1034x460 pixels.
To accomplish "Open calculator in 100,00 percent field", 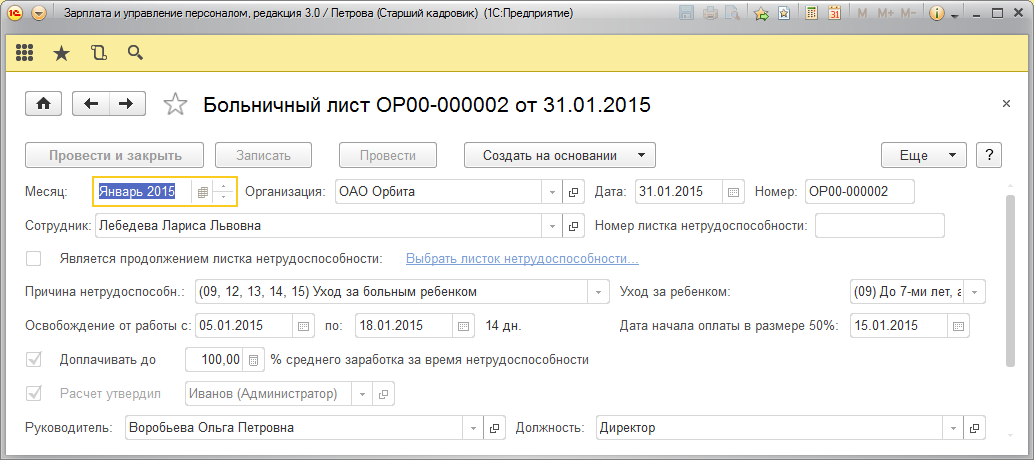I will 254,360.
